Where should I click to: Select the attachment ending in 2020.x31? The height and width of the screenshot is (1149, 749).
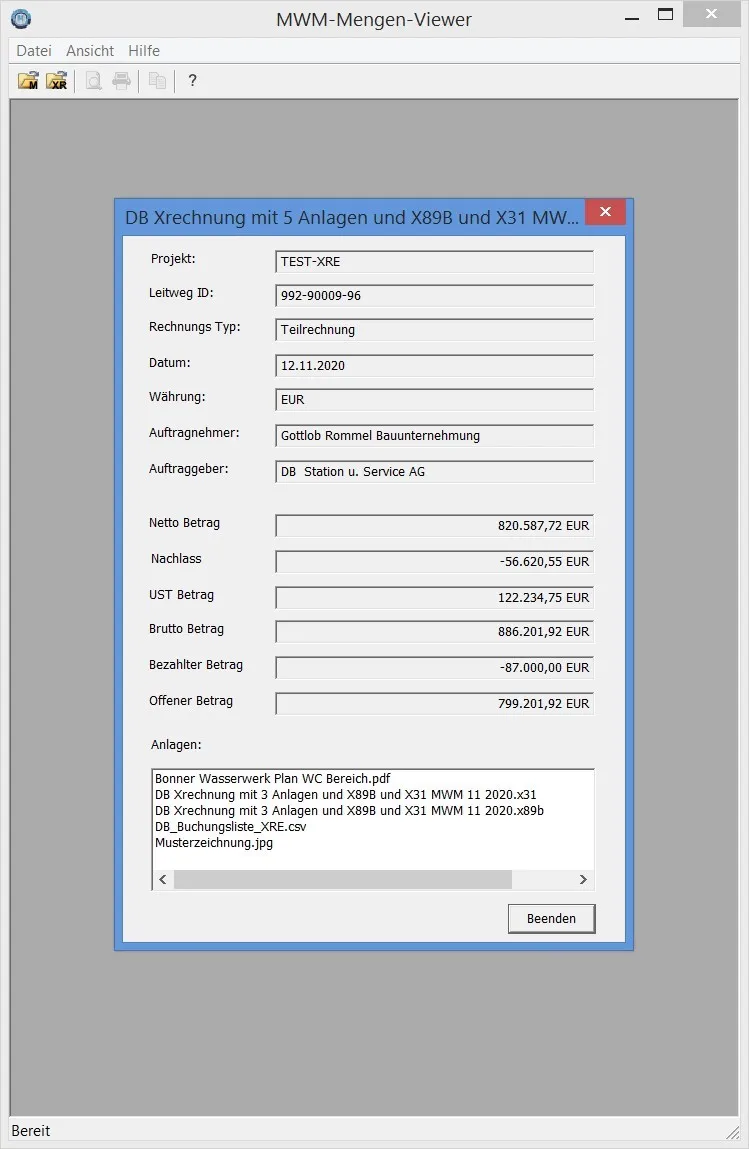point(346,794)
